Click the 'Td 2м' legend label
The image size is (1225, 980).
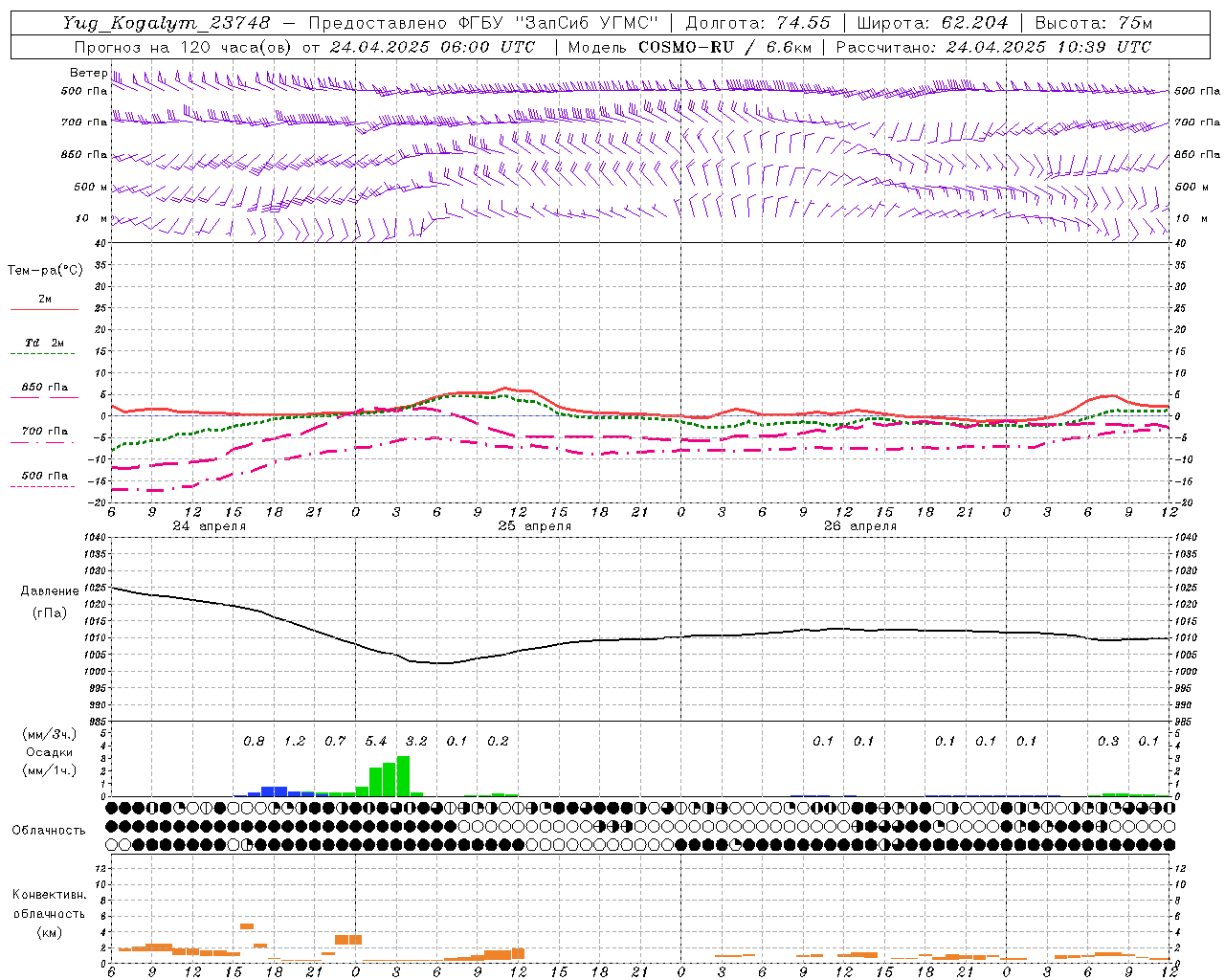[44, 343]
